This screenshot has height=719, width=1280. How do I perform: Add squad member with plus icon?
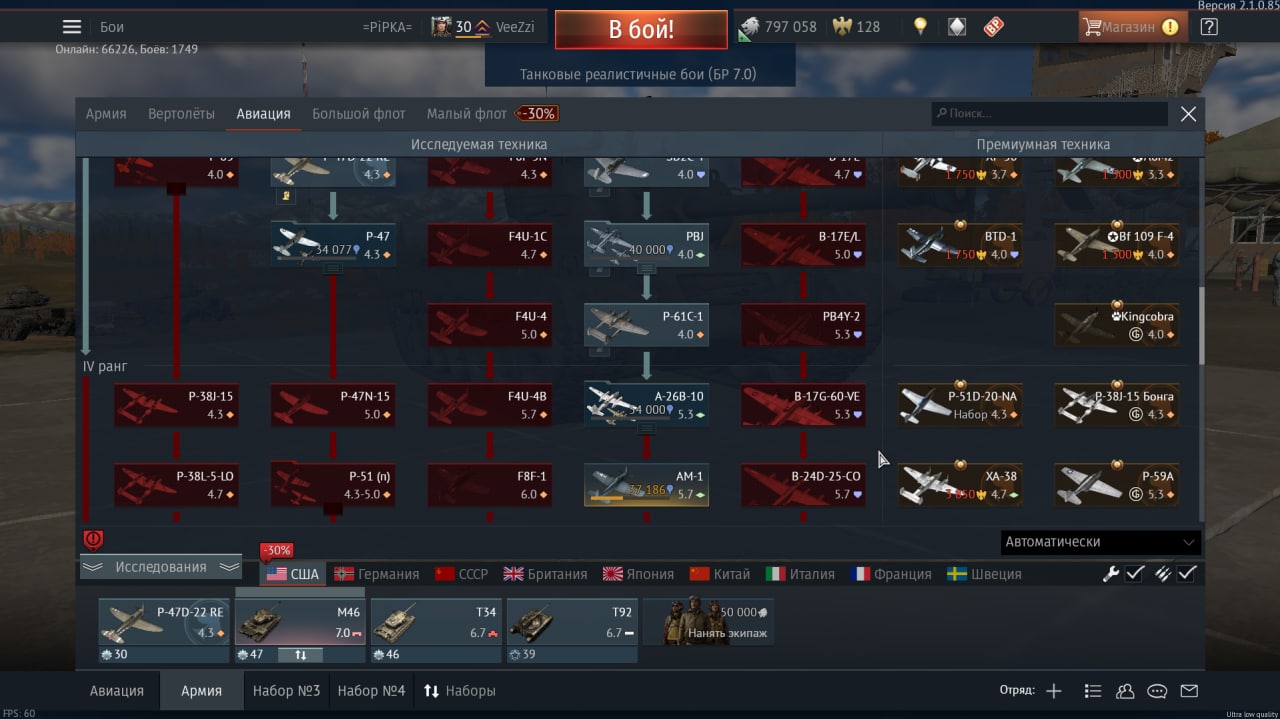click(x=1054, y=691)
